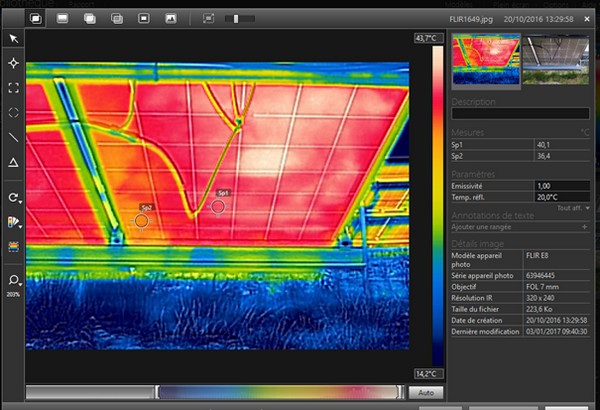The height and width of the screenshot is (410, 600).
Task: Select the spotmeter measurement tool
Action: [14, 63]
